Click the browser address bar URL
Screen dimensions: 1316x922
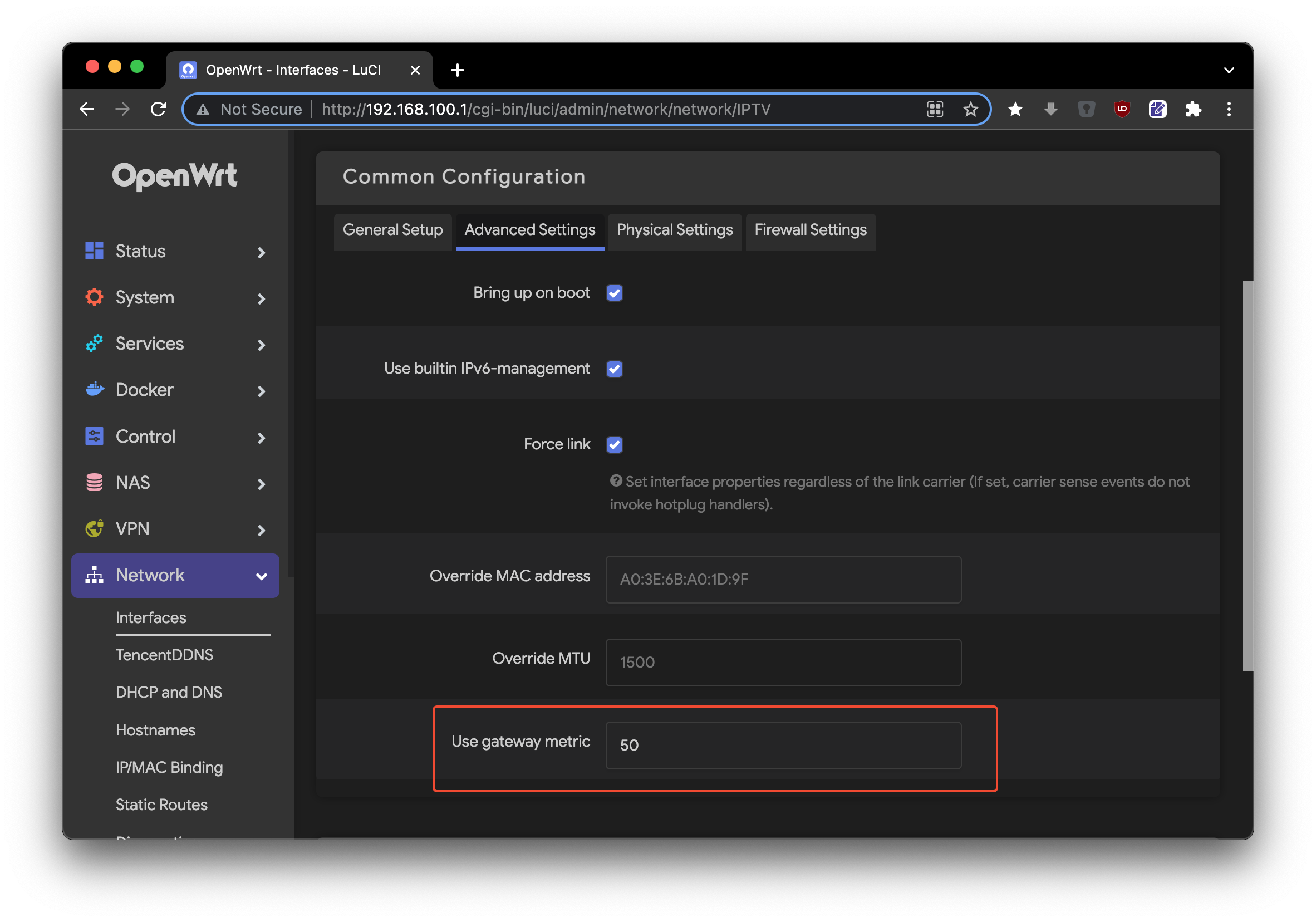[x=546, y=109]
